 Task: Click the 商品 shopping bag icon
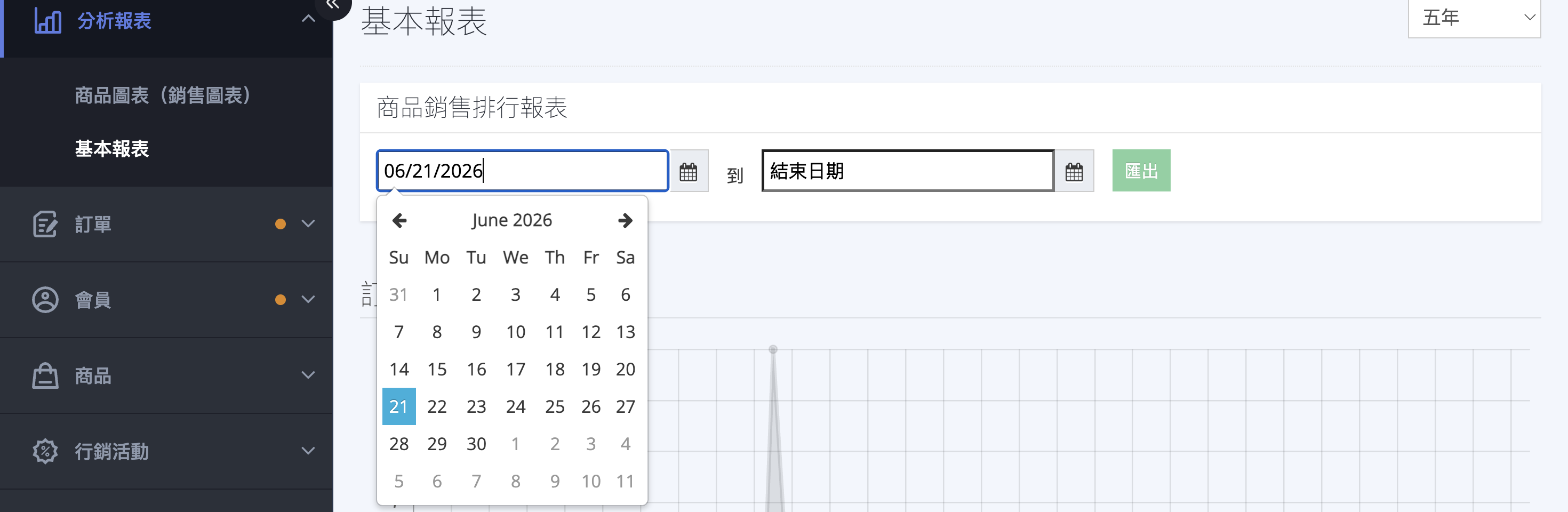pos(45,375)
